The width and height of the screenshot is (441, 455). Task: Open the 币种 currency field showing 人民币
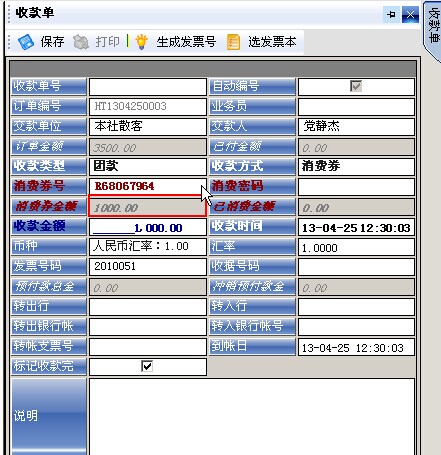pos(148,247)
